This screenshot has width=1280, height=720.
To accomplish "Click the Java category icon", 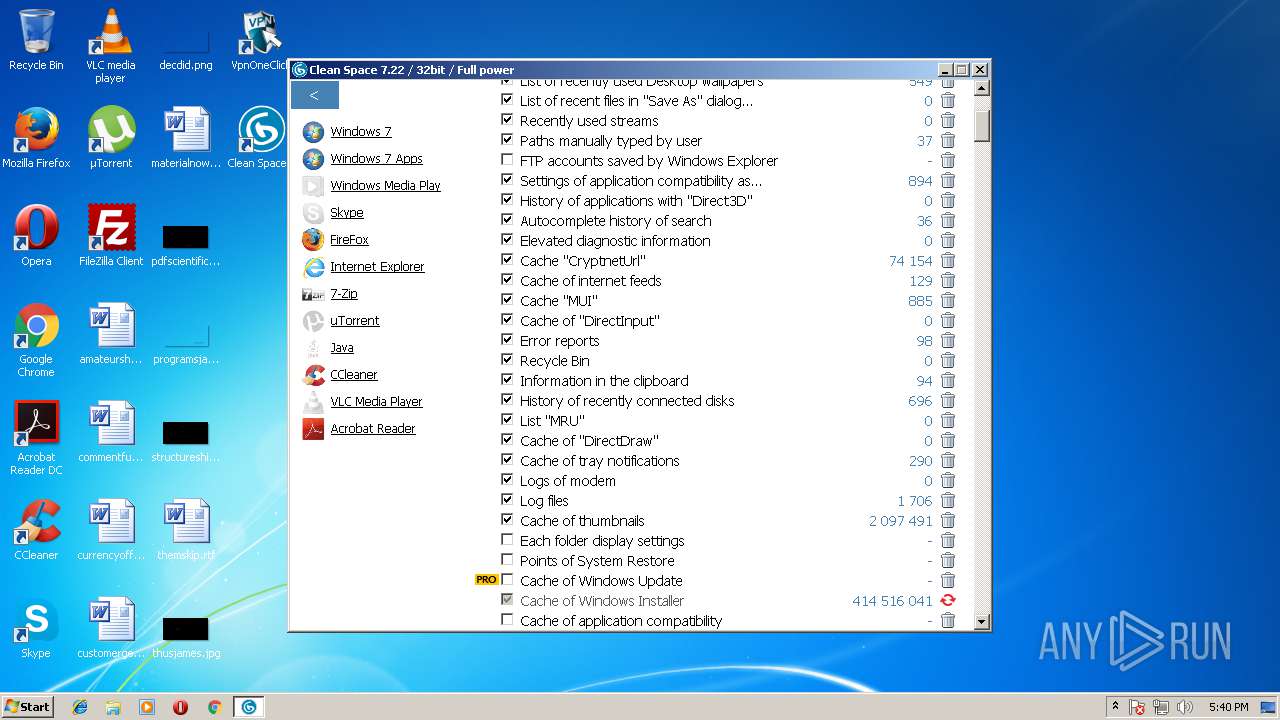I will tap(313, 348).
